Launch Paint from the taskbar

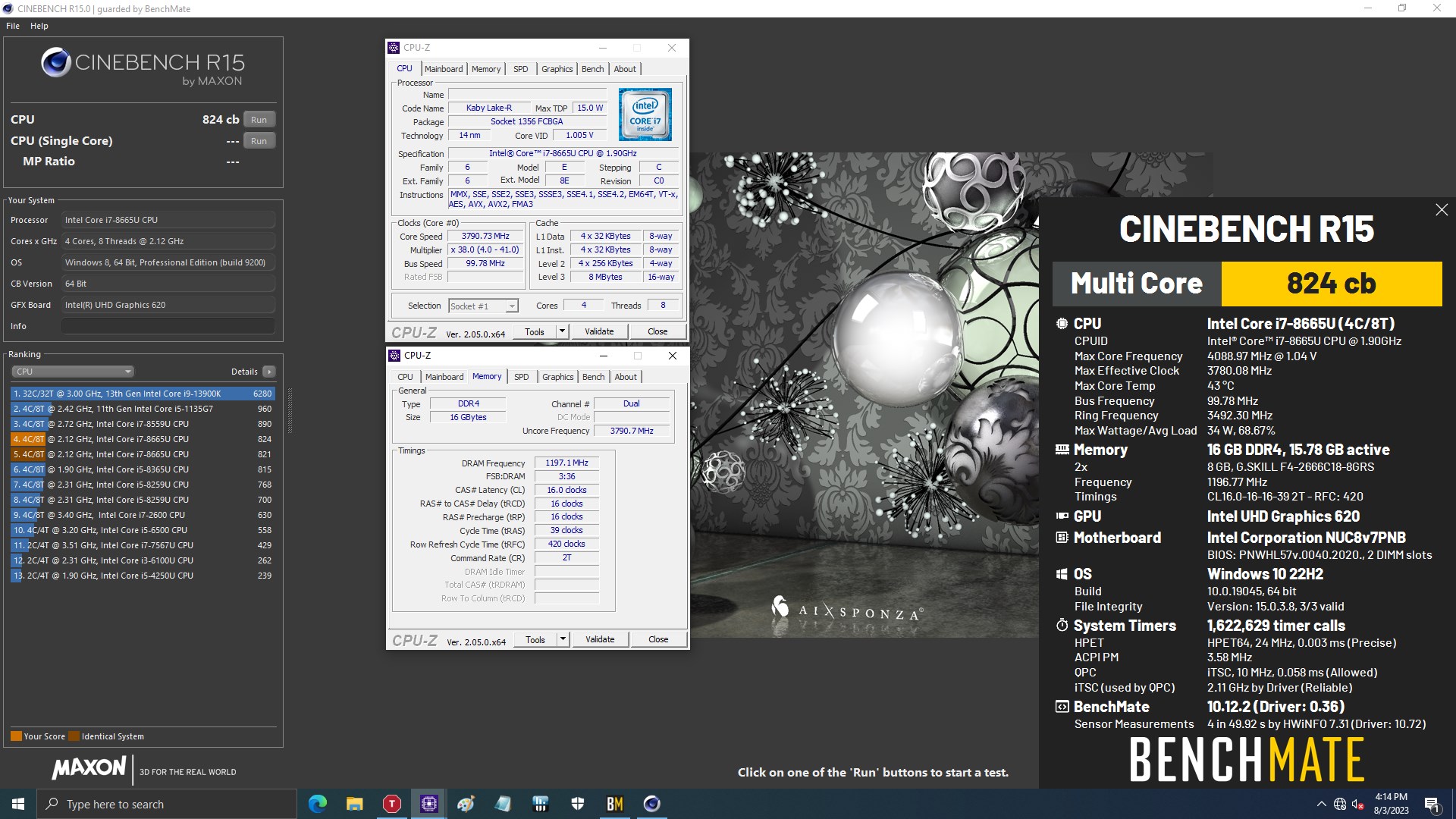(466, 804)
